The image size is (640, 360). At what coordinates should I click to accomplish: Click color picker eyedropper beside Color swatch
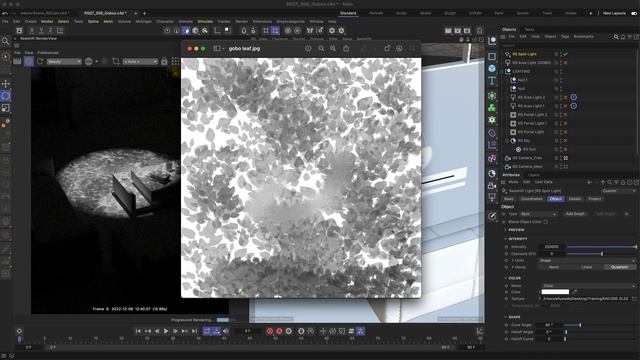575,292
